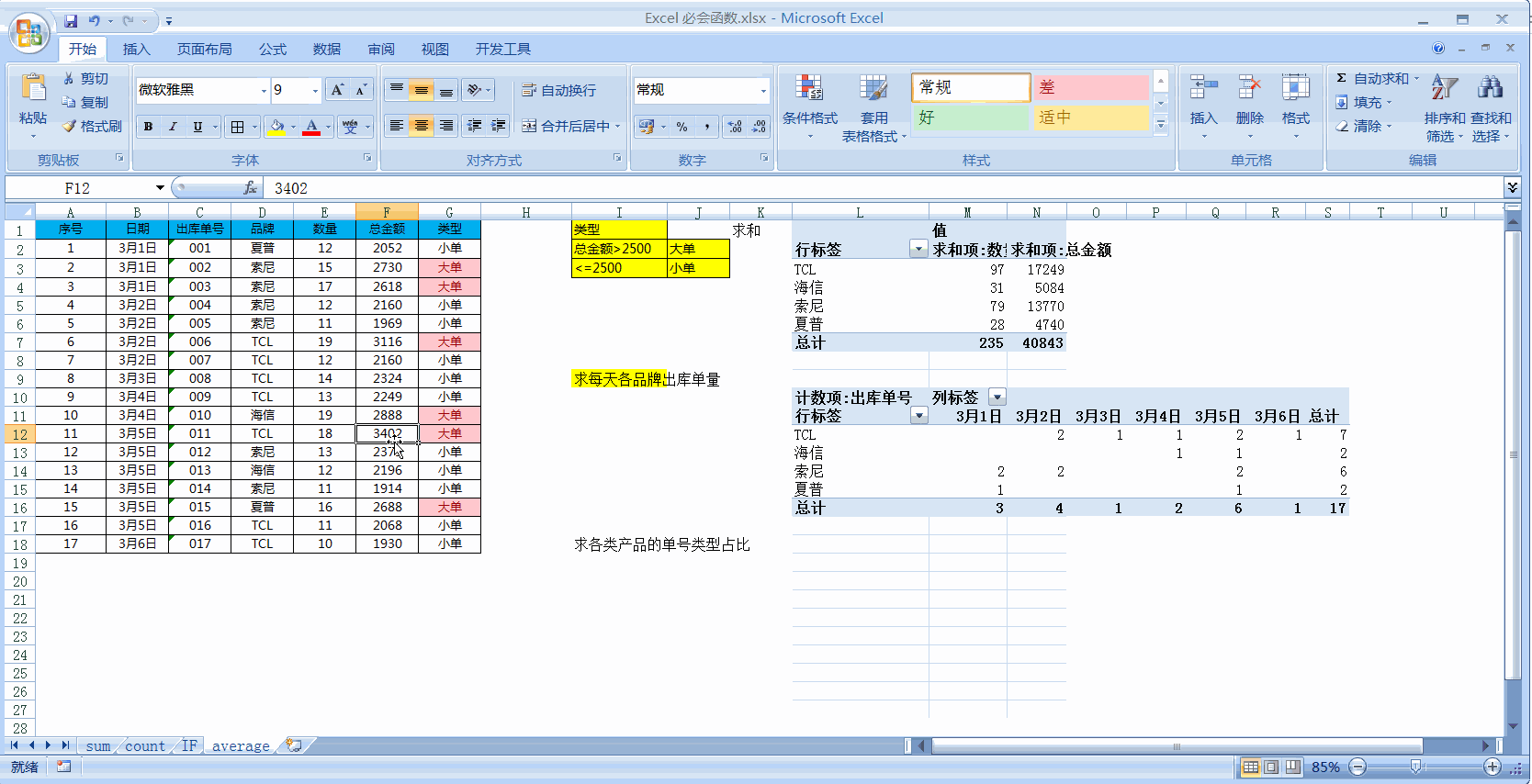Select the 差 (Bad) cell style swatch
1532x784 pixels.
point(1091,87)
